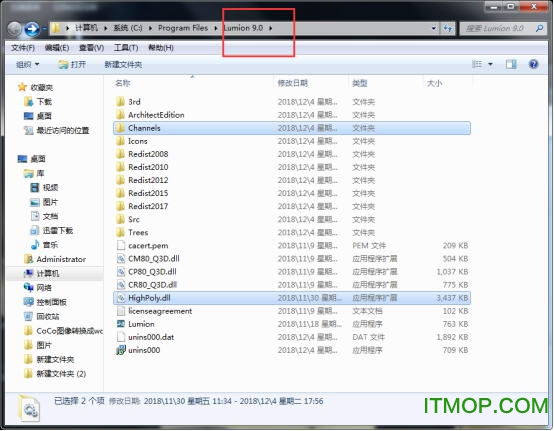
Task: Sort by the 大小 column header
Action: (434, 83)
